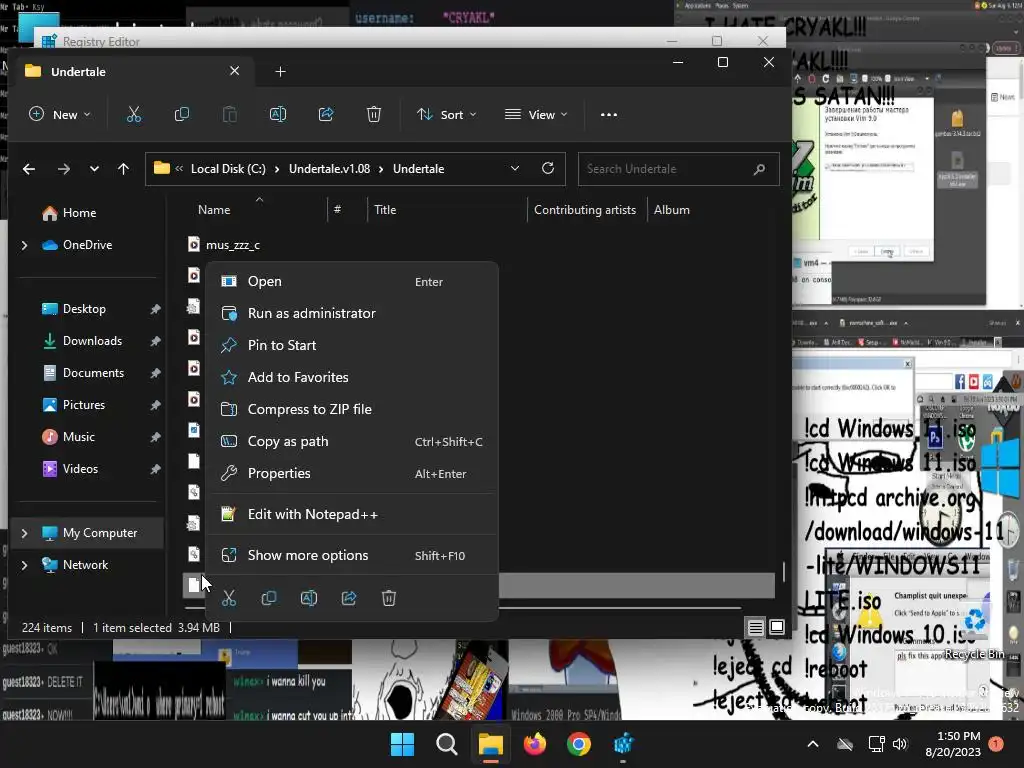Select Run as administrator

pyautogui.click(x=352, y=313)
